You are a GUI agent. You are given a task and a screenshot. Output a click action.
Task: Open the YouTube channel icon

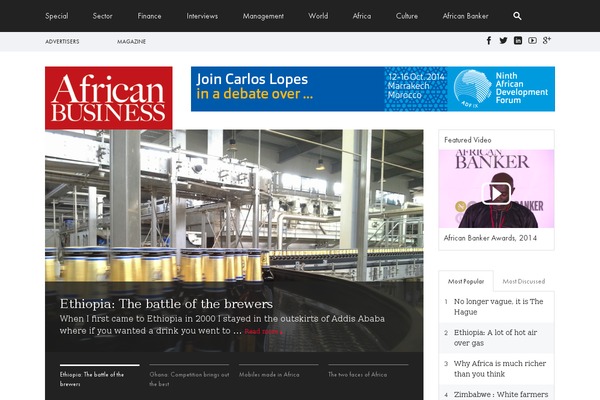point(532,41)
